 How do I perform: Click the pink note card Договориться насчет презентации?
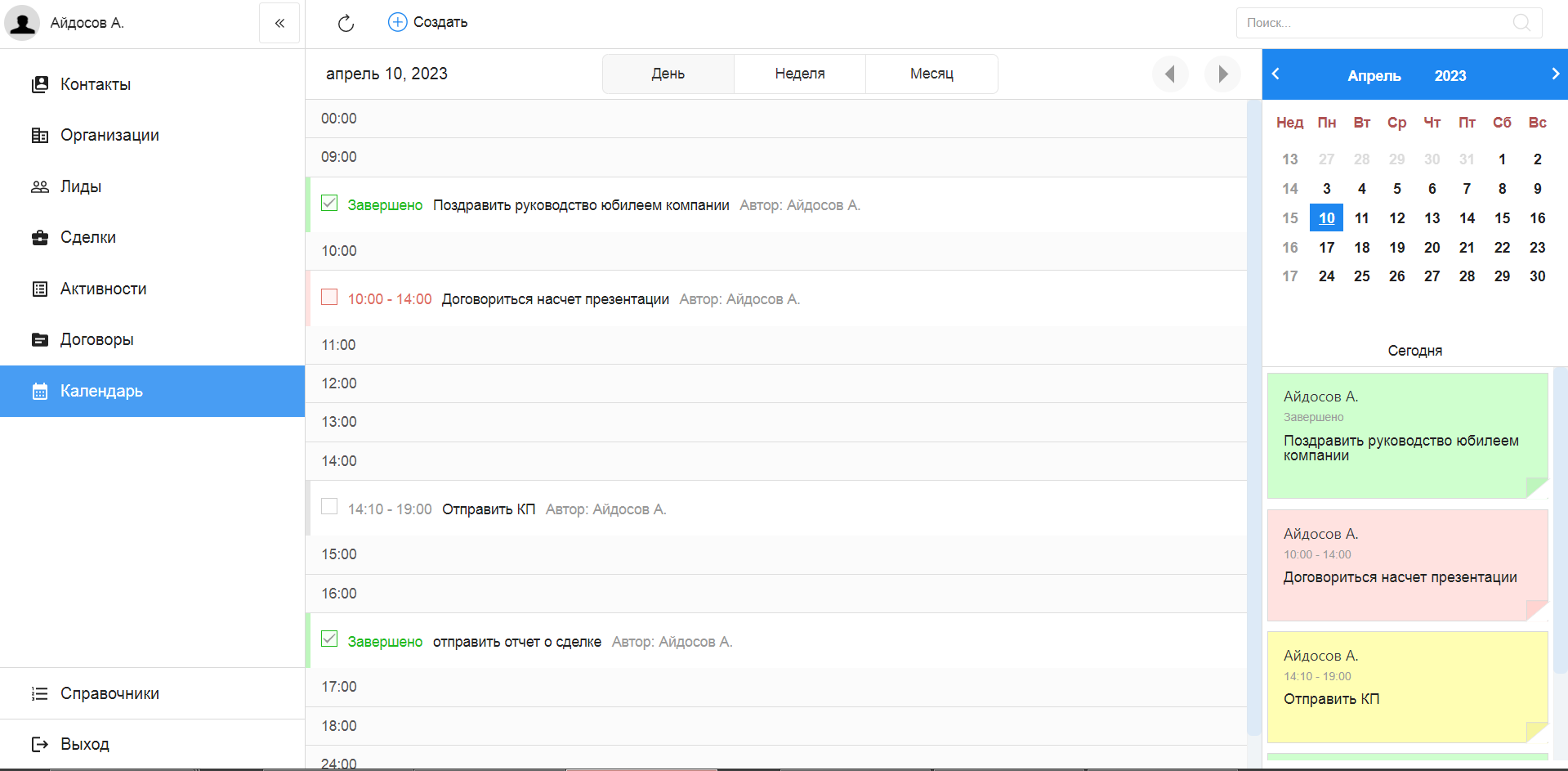[x=1407, y=565]
